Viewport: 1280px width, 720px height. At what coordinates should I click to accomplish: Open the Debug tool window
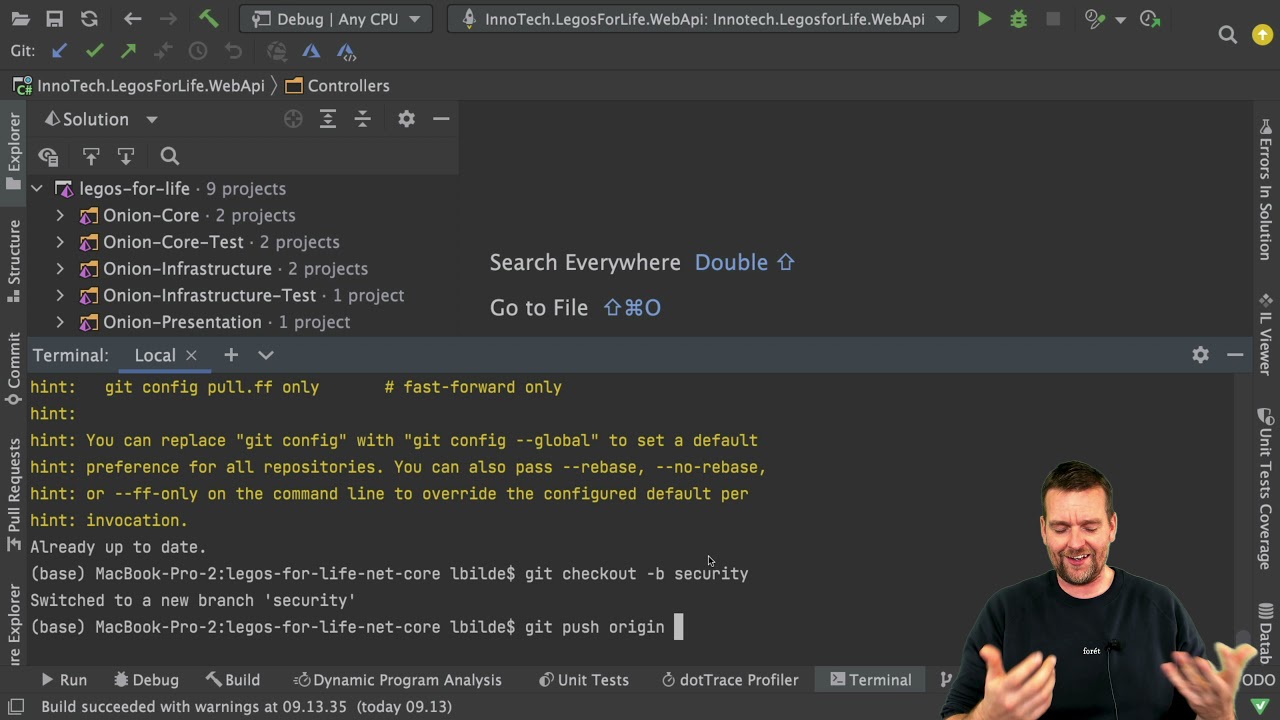tap(146, 680)
